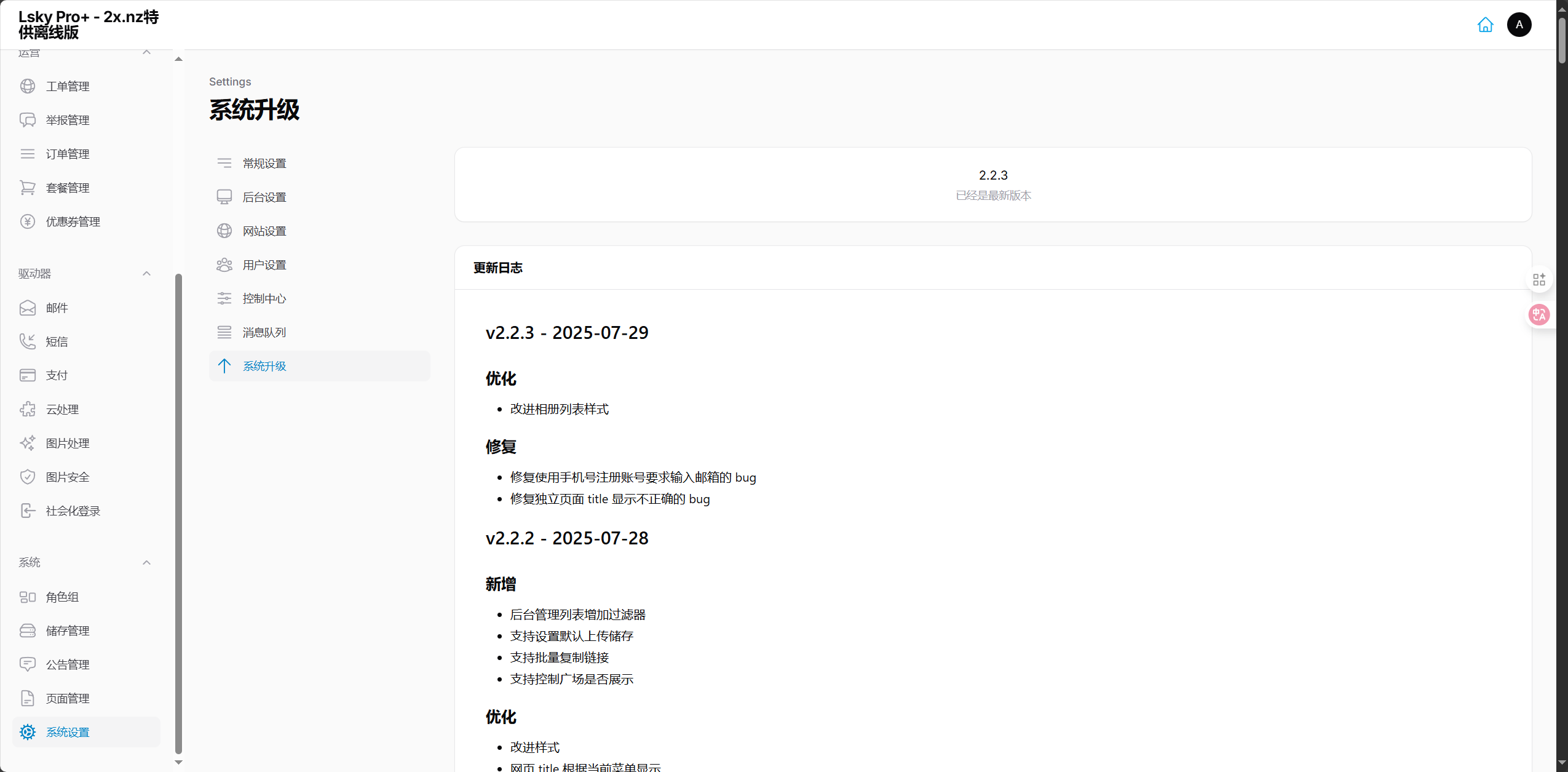Open 图片安全 shield icon
The height and width of the screenshot is (772, 1568).
(28, 477)
